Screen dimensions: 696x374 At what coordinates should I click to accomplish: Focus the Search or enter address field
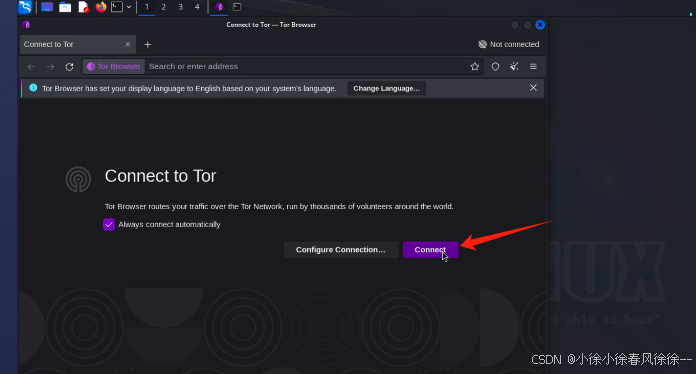306,67
